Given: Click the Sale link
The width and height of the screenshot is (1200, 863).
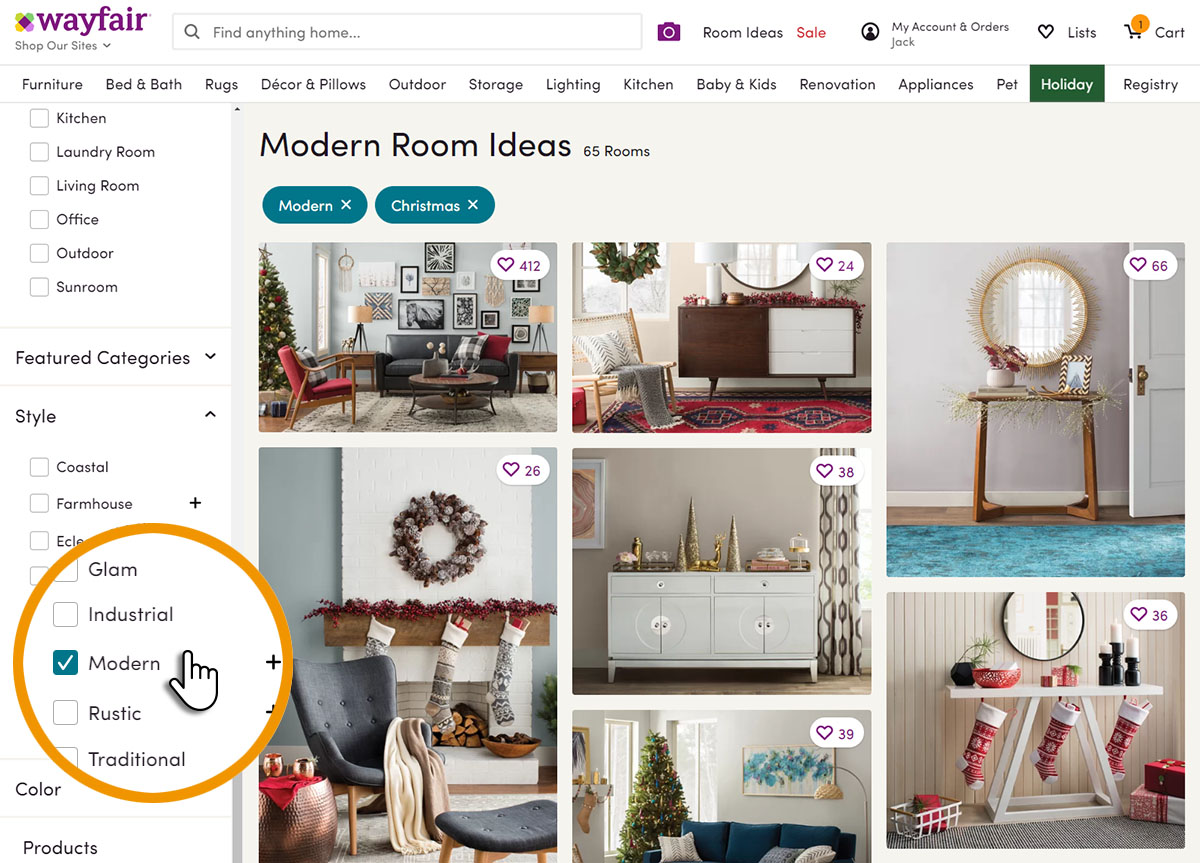Looking at the screenshot, I should click(811, 32).
